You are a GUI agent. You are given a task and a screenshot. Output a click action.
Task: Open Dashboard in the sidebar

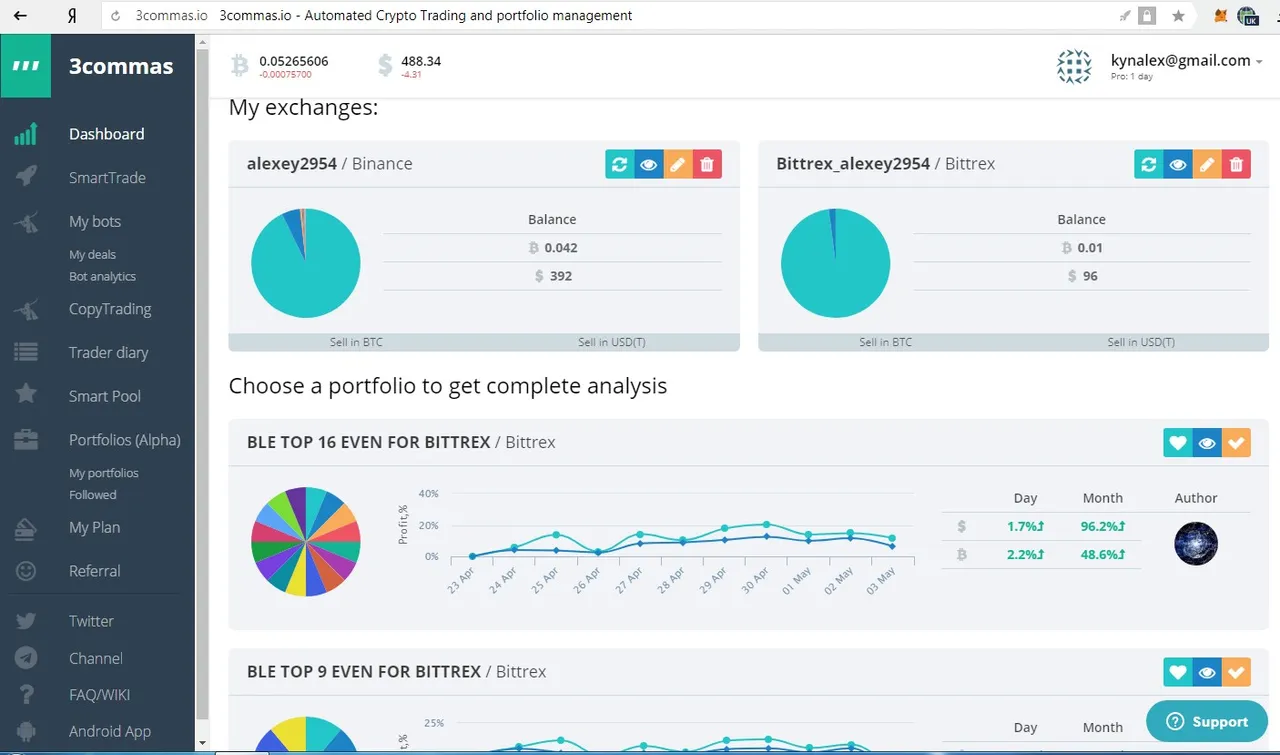tap(106, 134)
